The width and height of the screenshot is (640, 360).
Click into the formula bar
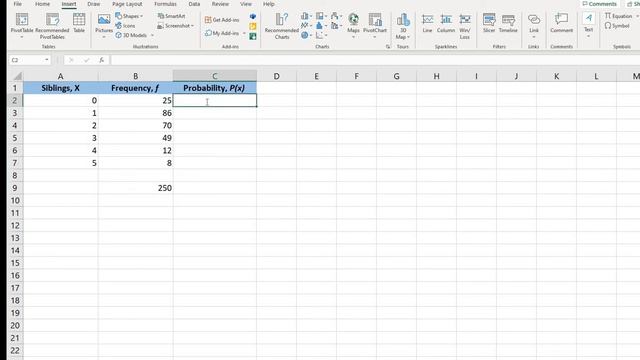[x=375, y=60]
